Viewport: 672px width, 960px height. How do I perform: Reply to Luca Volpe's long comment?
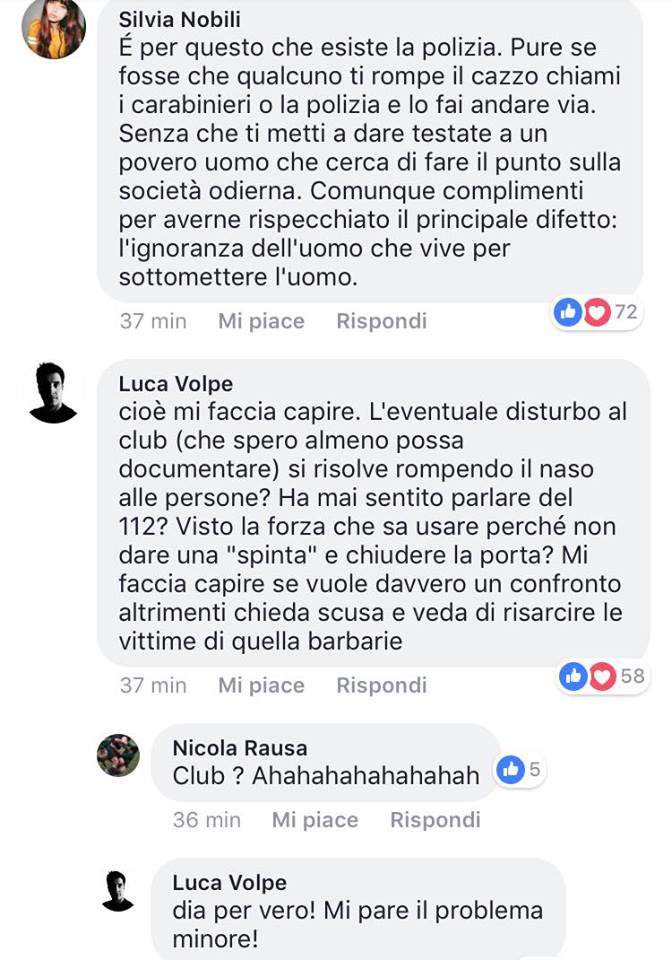[x=381, y=685]
